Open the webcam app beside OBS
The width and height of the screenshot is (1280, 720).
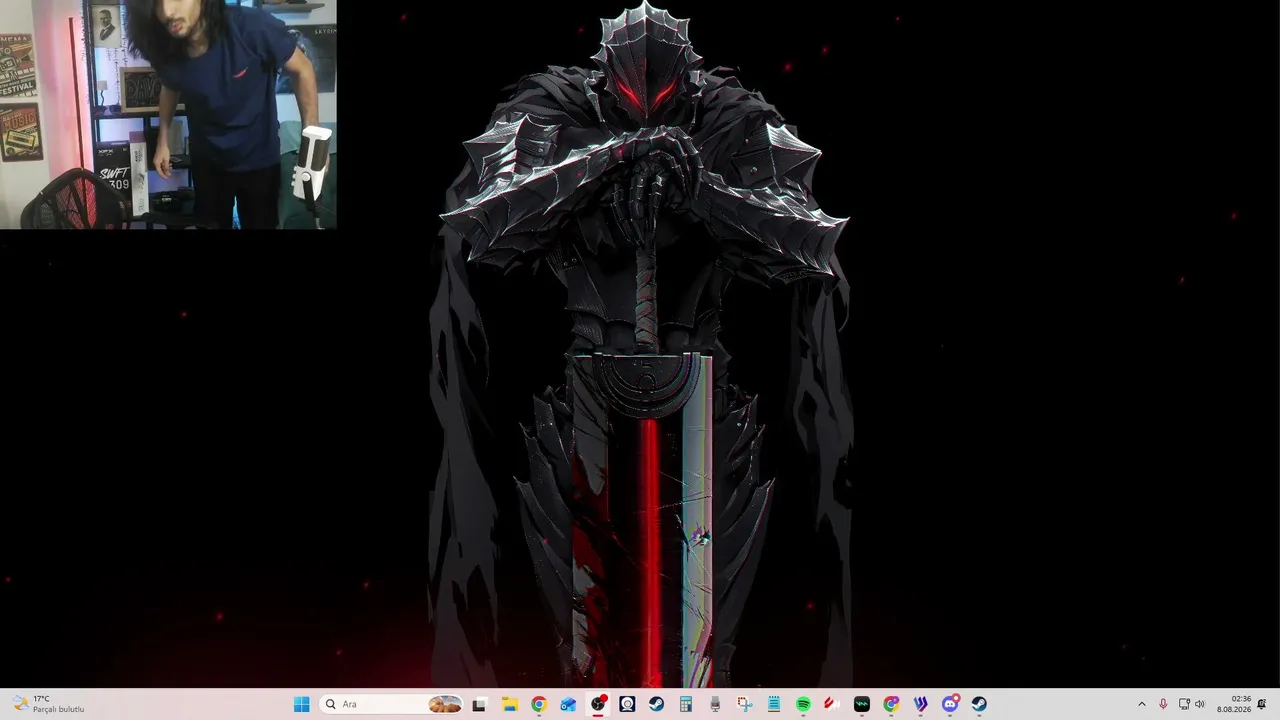click(627, 704)
